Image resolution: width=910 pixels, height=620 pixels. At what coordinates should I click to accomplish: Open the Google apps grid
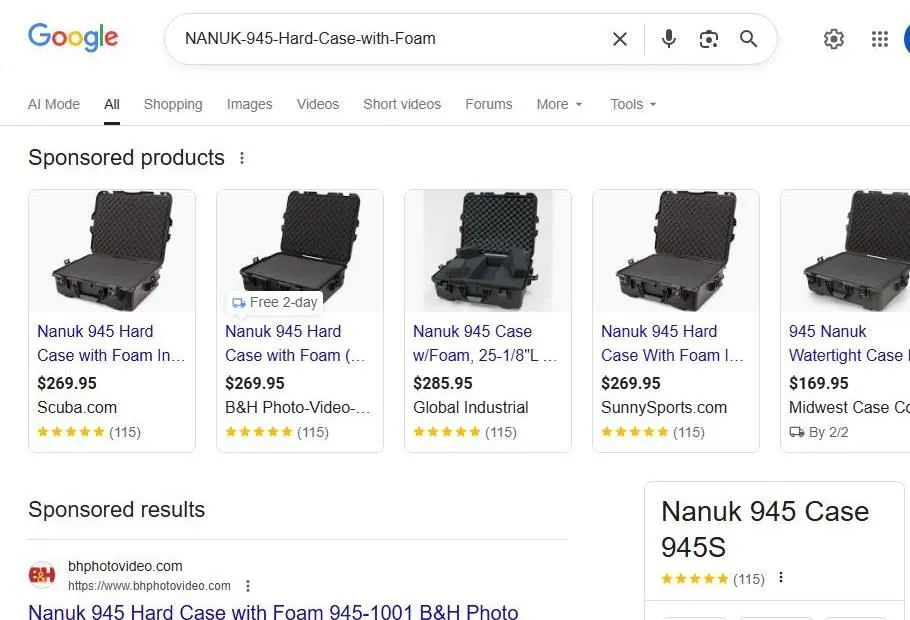point(880,39)
